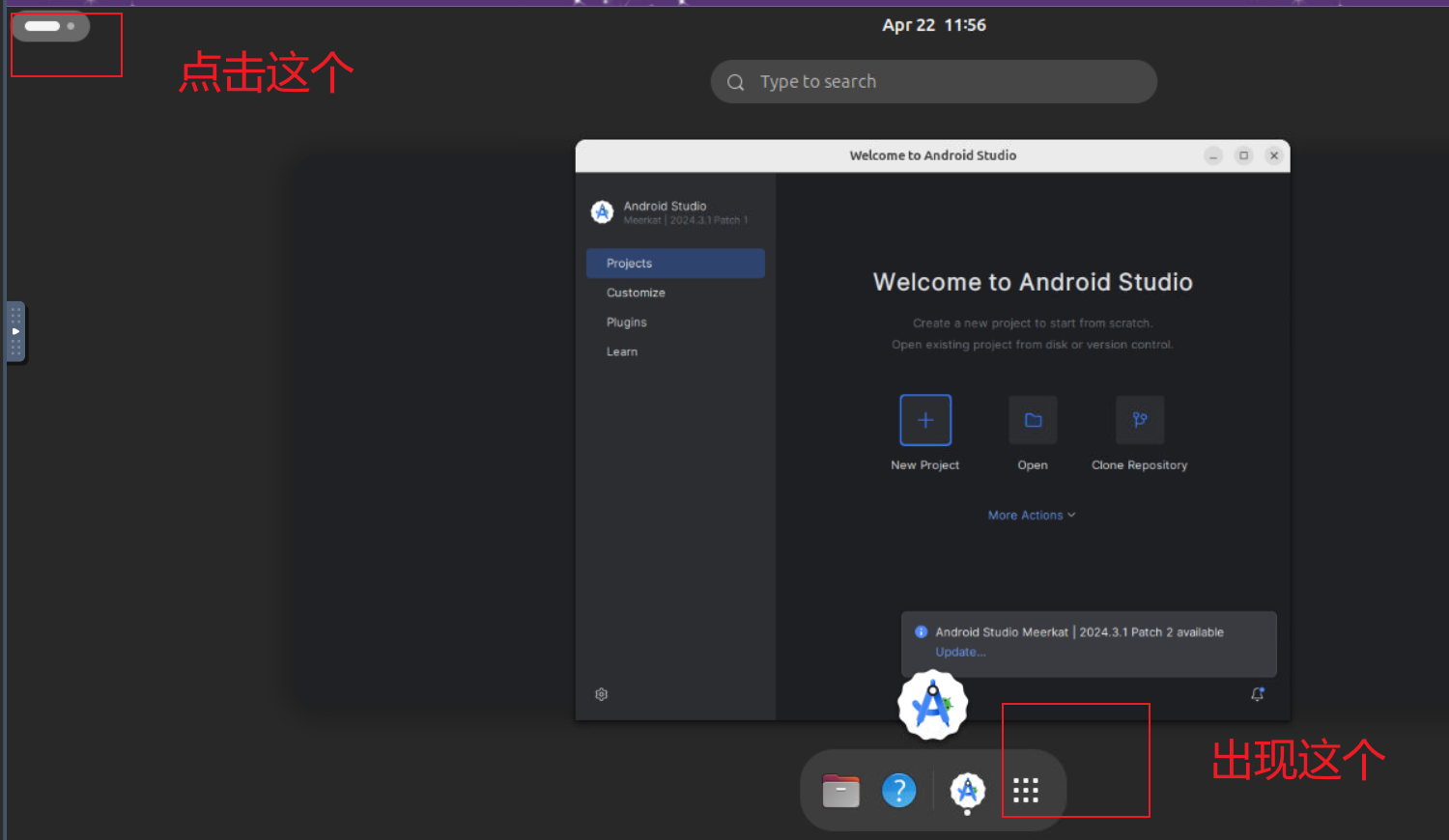Open settings gear in welcome window
Screen dimensions: 1449x840
(x=602, y=694)
